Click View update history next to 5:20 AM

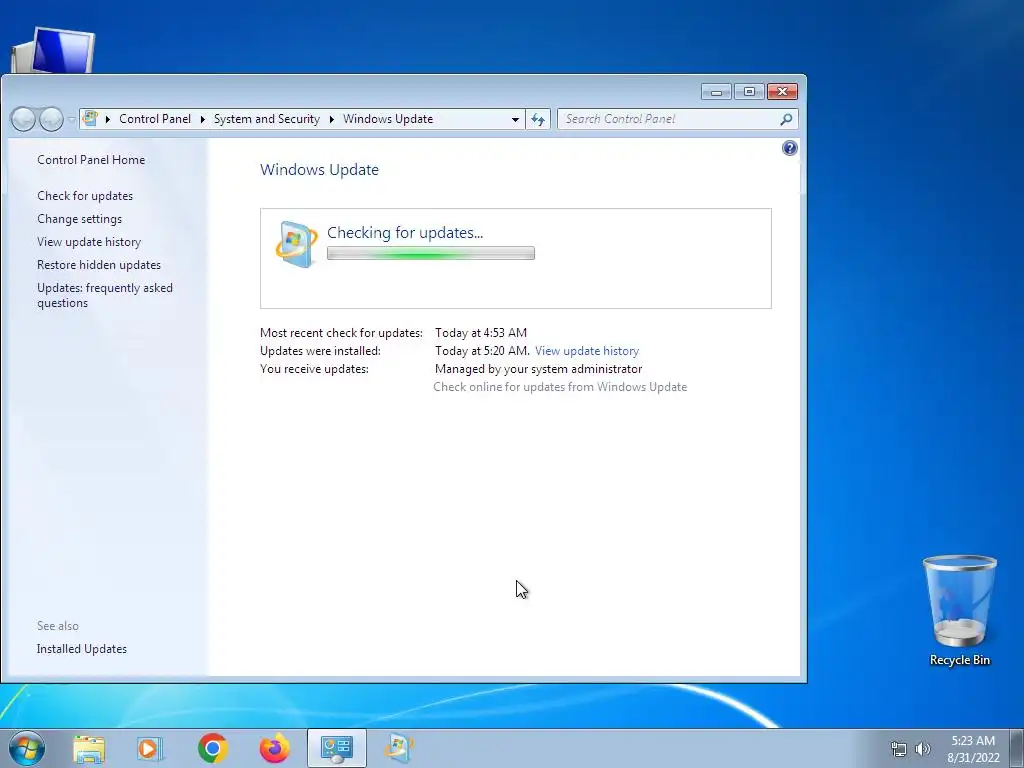[x=586, y=351]
